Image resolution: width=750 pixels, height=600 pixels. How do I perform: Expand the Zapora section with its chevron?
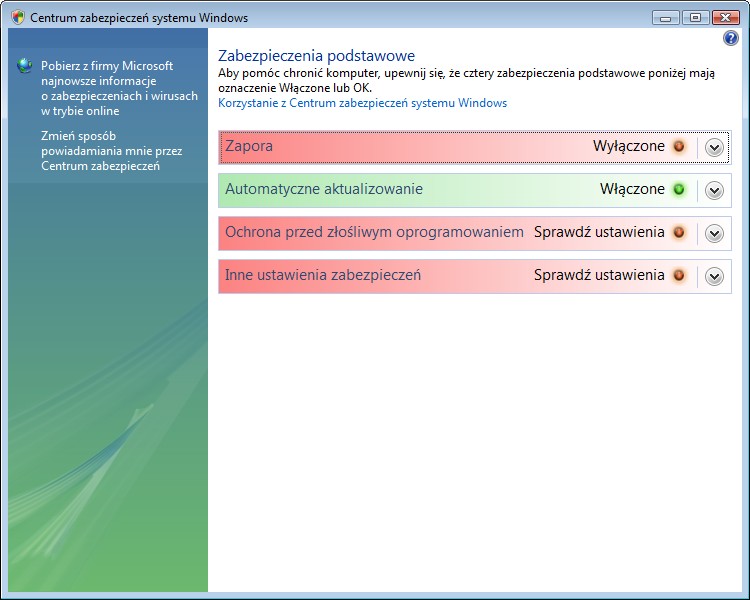click(x=714, y=147)
